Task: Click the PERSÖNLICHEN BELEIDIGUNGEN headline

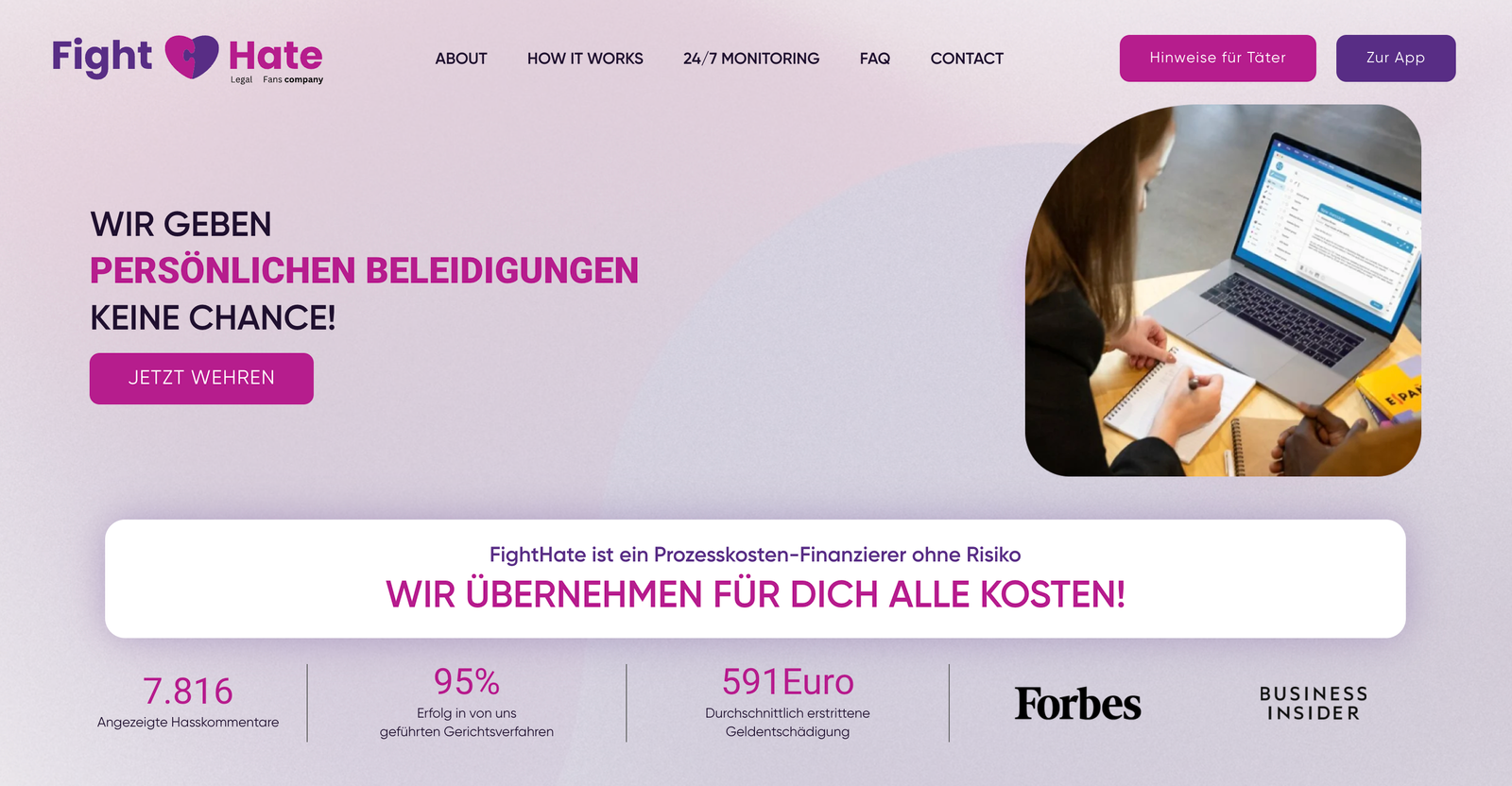Action: 364,271
